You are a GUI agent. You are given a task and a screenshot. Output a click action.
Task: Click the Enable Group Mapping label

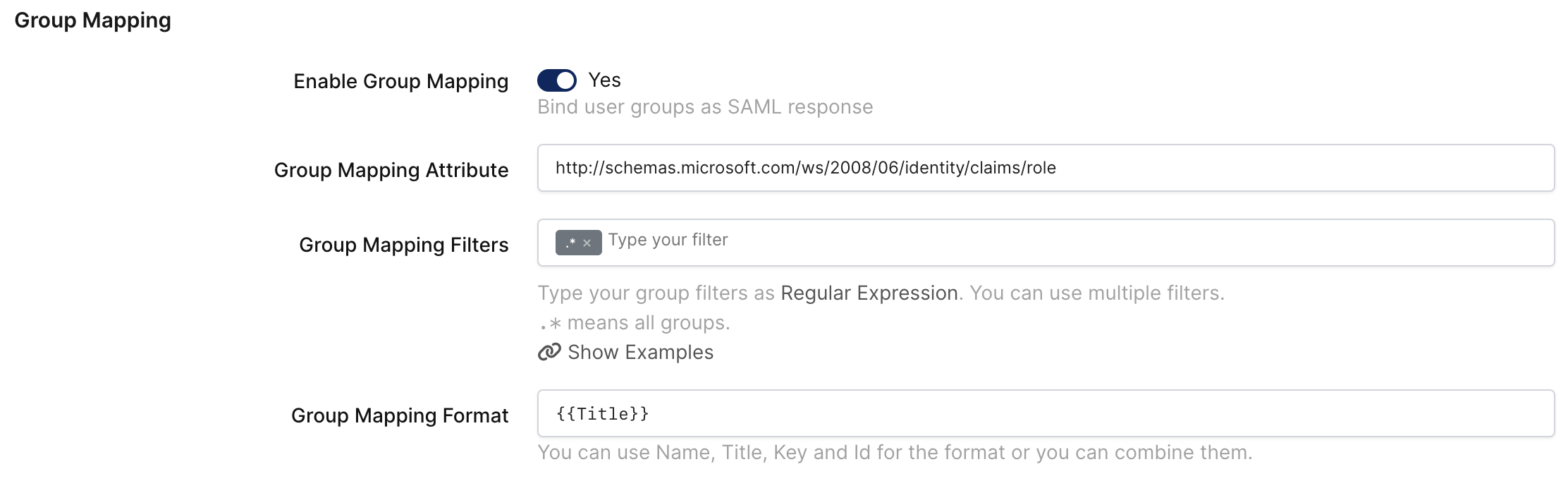(400, 82)
